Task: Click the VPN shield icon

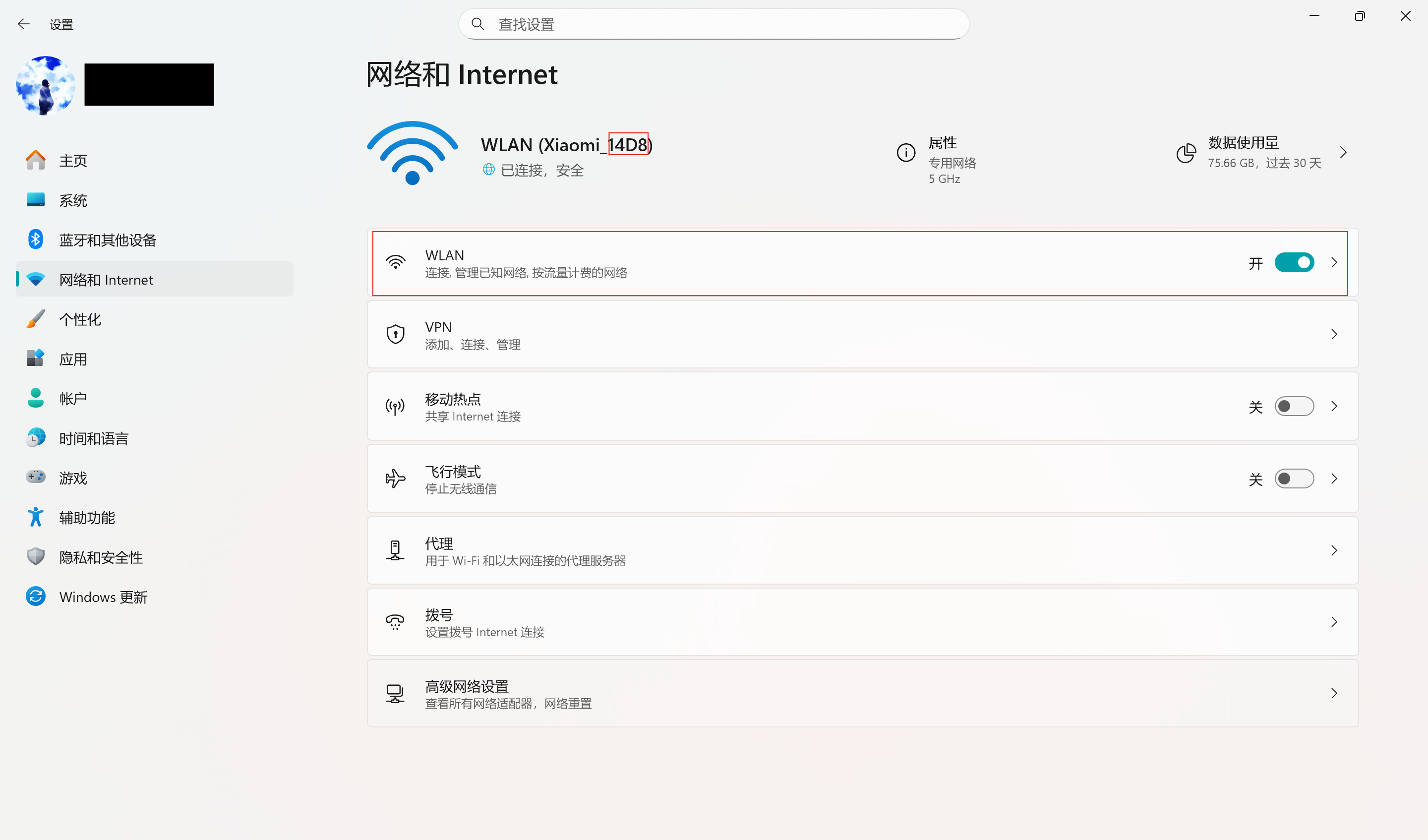Action: pos(395,334)
